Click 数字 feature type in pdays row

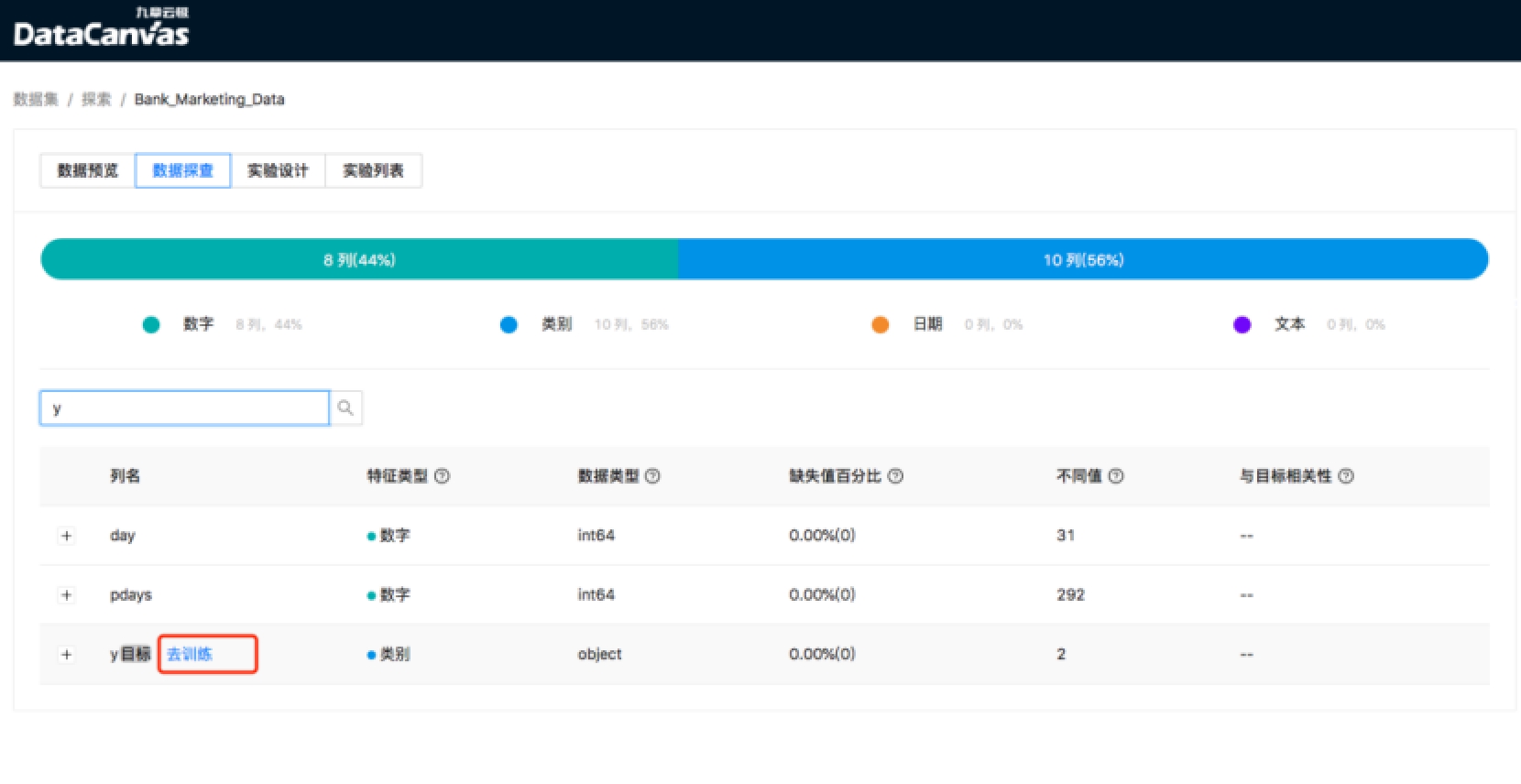tap(395, 595)
